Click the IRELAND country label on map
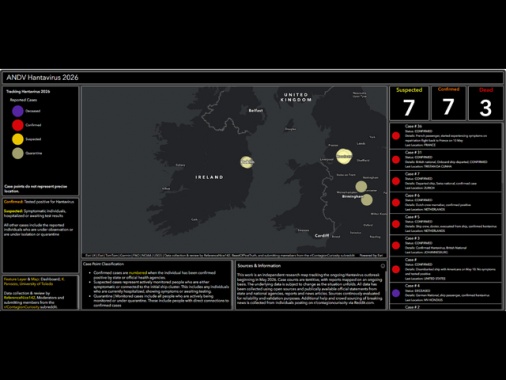Viewport: 506px width, 380px height. point(209,177)
